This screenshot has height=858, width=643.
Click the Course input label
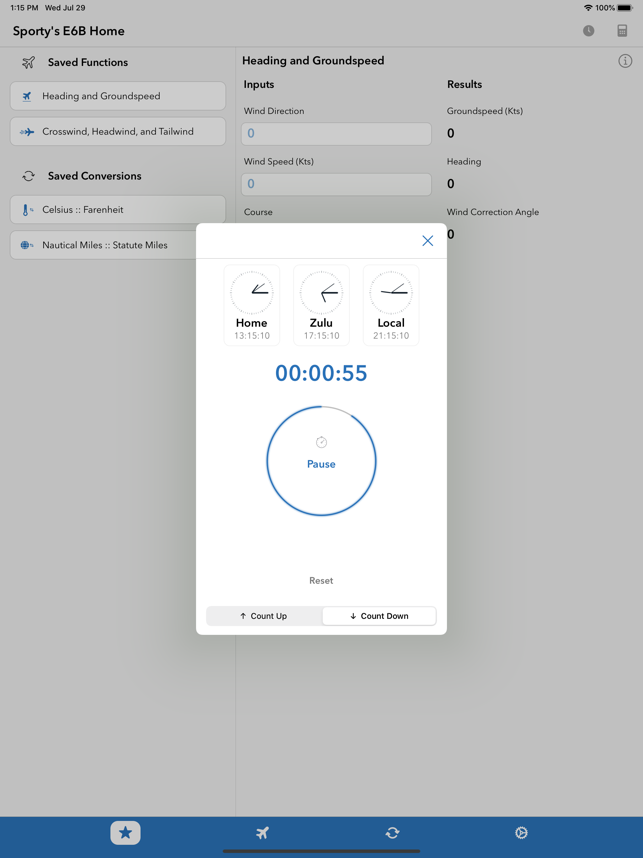[258, 212]
